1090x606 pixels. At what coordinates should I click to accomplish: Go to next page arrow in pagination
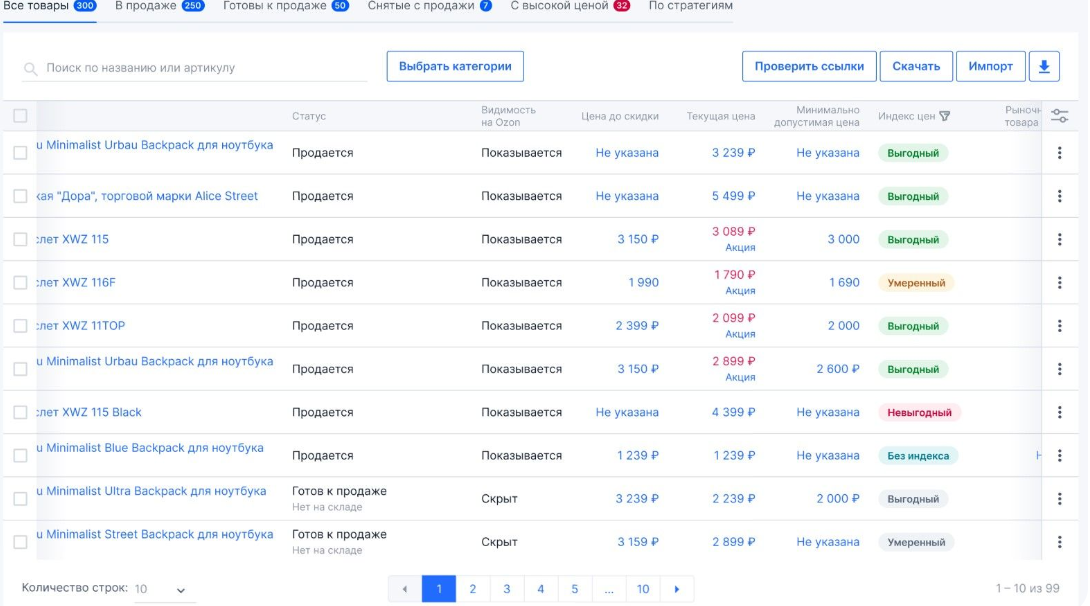pyautogui.click(x=677, y=589)
